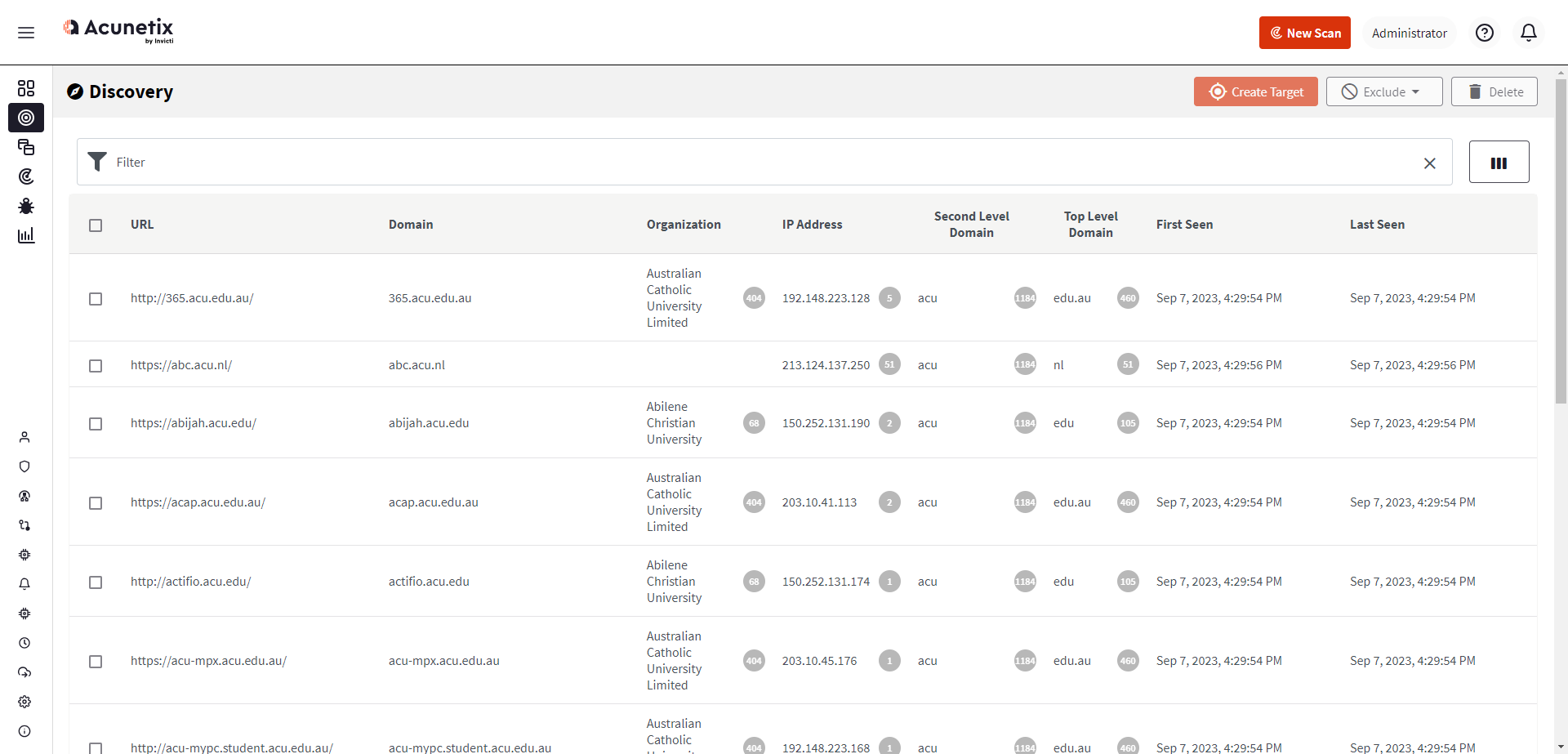The image size is (1568, 754).
Task: Click the New Scan button
Action: 1304,33
